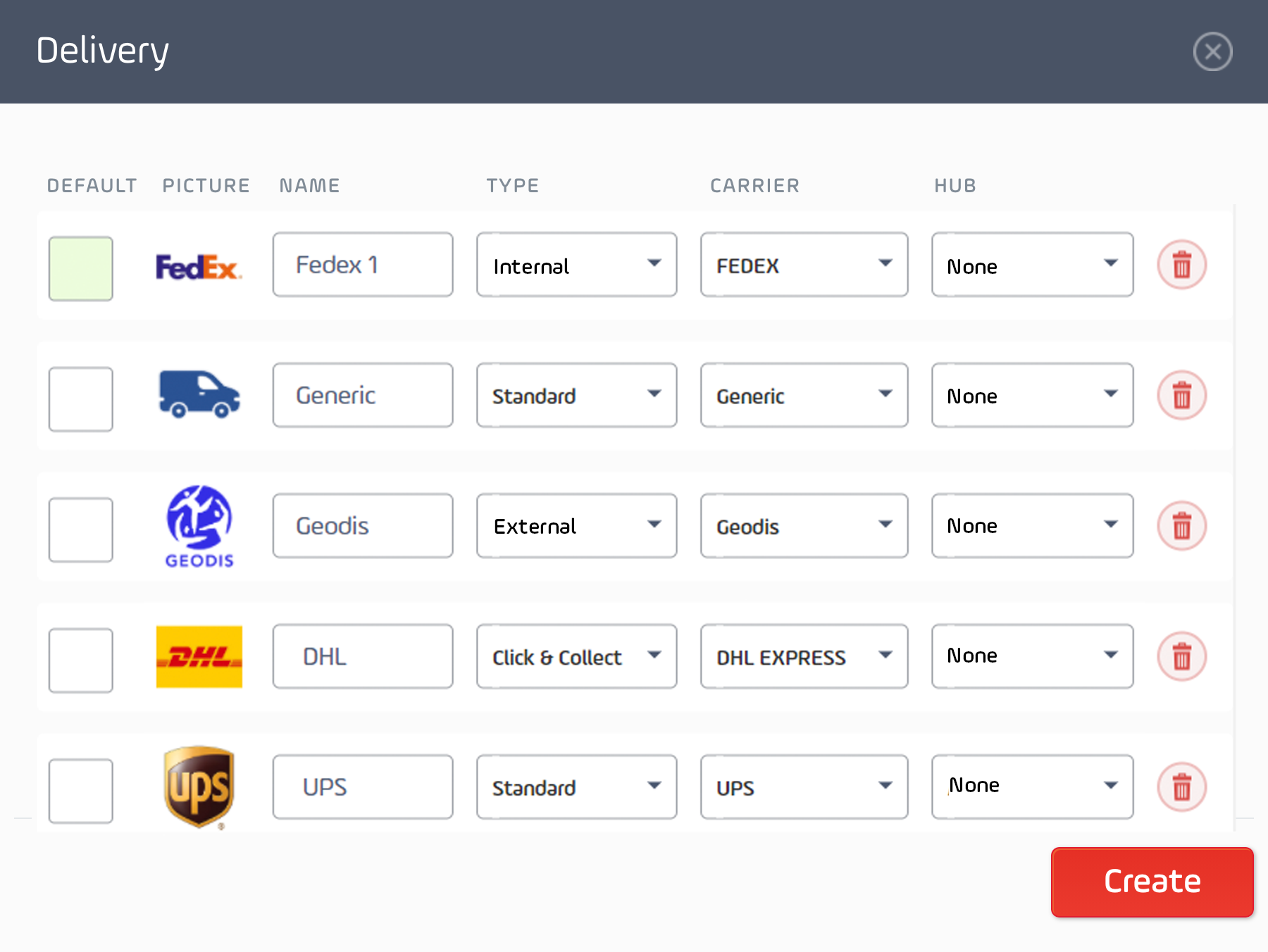Set Geodis as default delivery
Image resolution: width=1268 pixels, height=952 pixels.
click(81, 530)
